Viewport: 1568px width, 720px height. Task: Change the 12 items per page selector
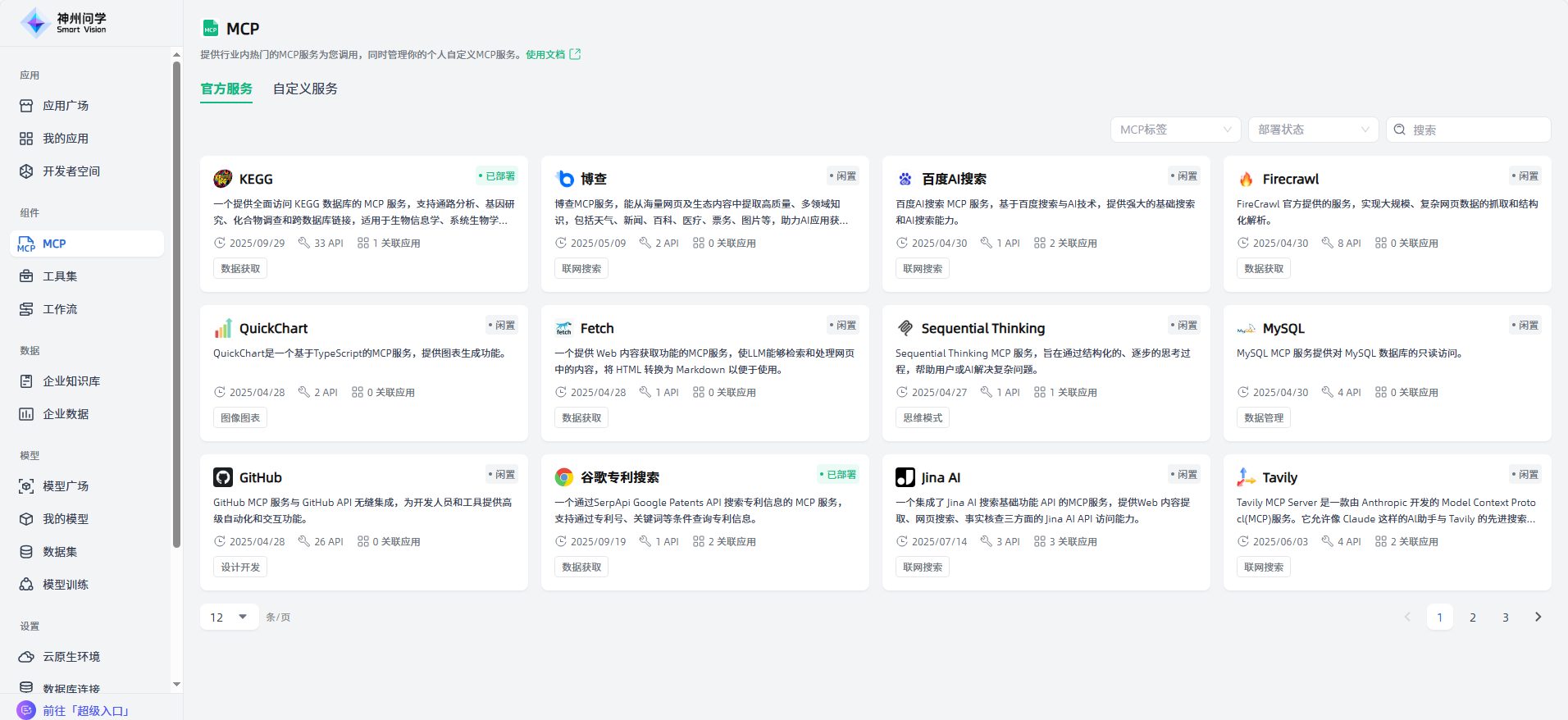tap(229, 617)
